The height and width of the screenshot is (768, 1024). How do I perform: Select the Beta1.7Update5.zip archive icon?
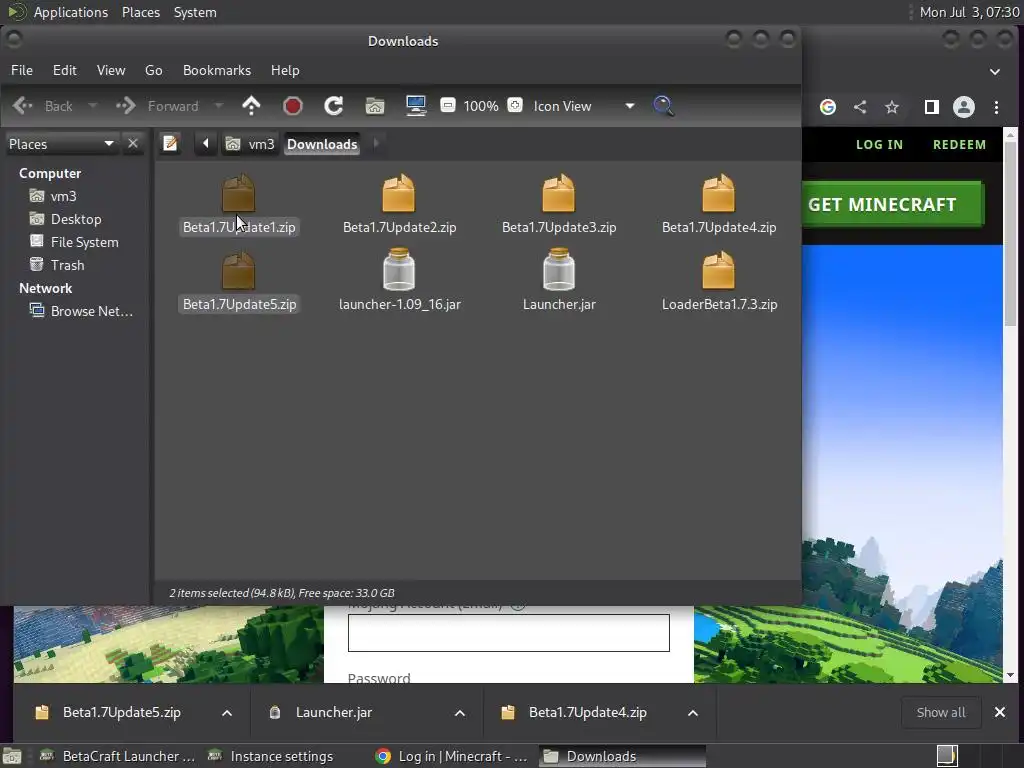click(238, 270)
